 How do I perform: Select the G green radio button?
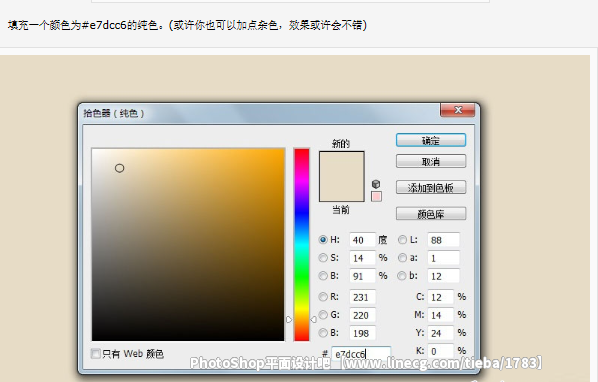pyautogui.click(x=323, y=315)
